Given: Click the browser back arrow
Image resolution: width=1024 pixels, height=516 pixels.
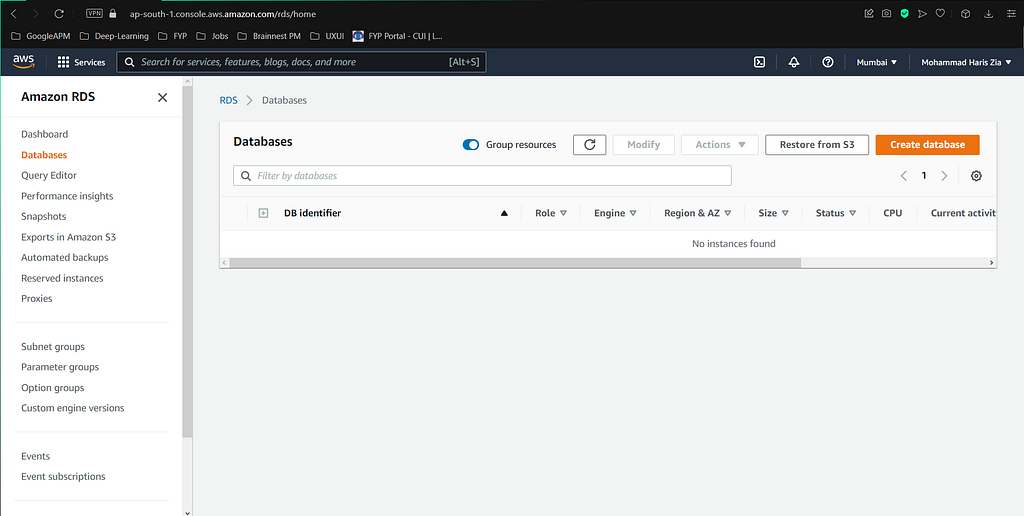Looking at the screenshot, I should 14,13.
